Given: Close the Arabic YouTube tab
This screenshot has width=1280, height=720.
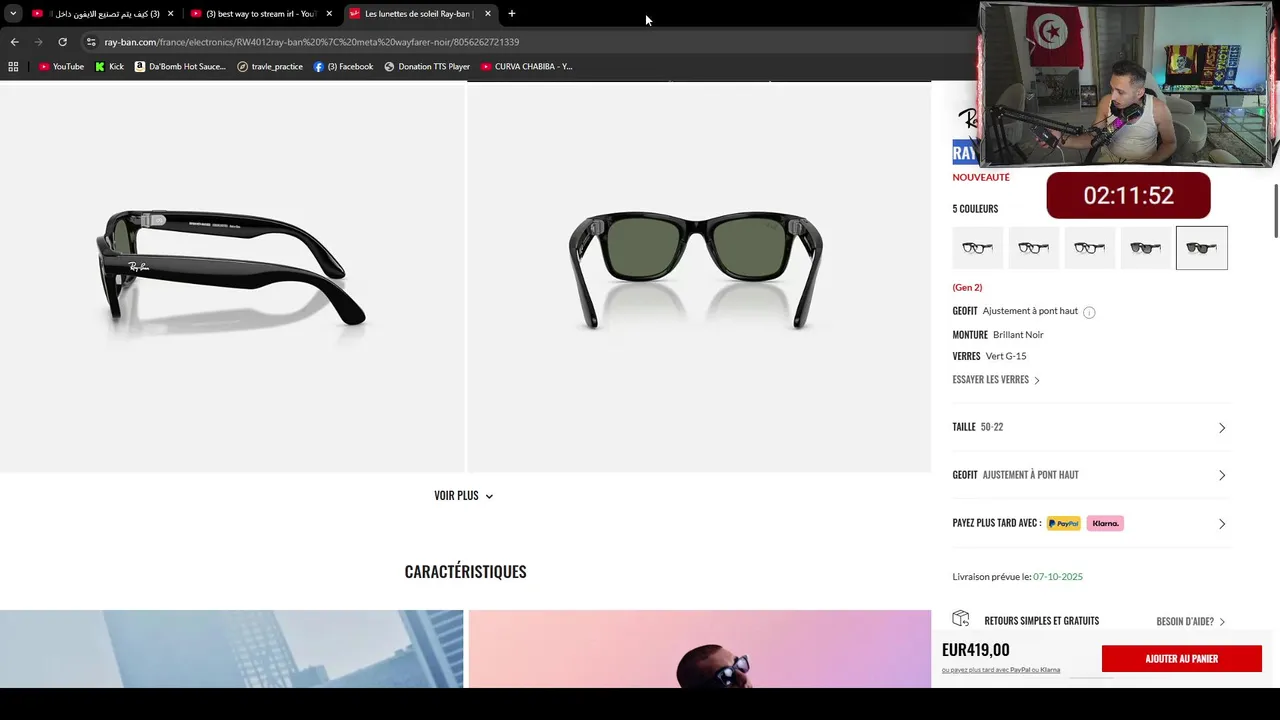Looking at the screenshot, I should tap(170, 14).
